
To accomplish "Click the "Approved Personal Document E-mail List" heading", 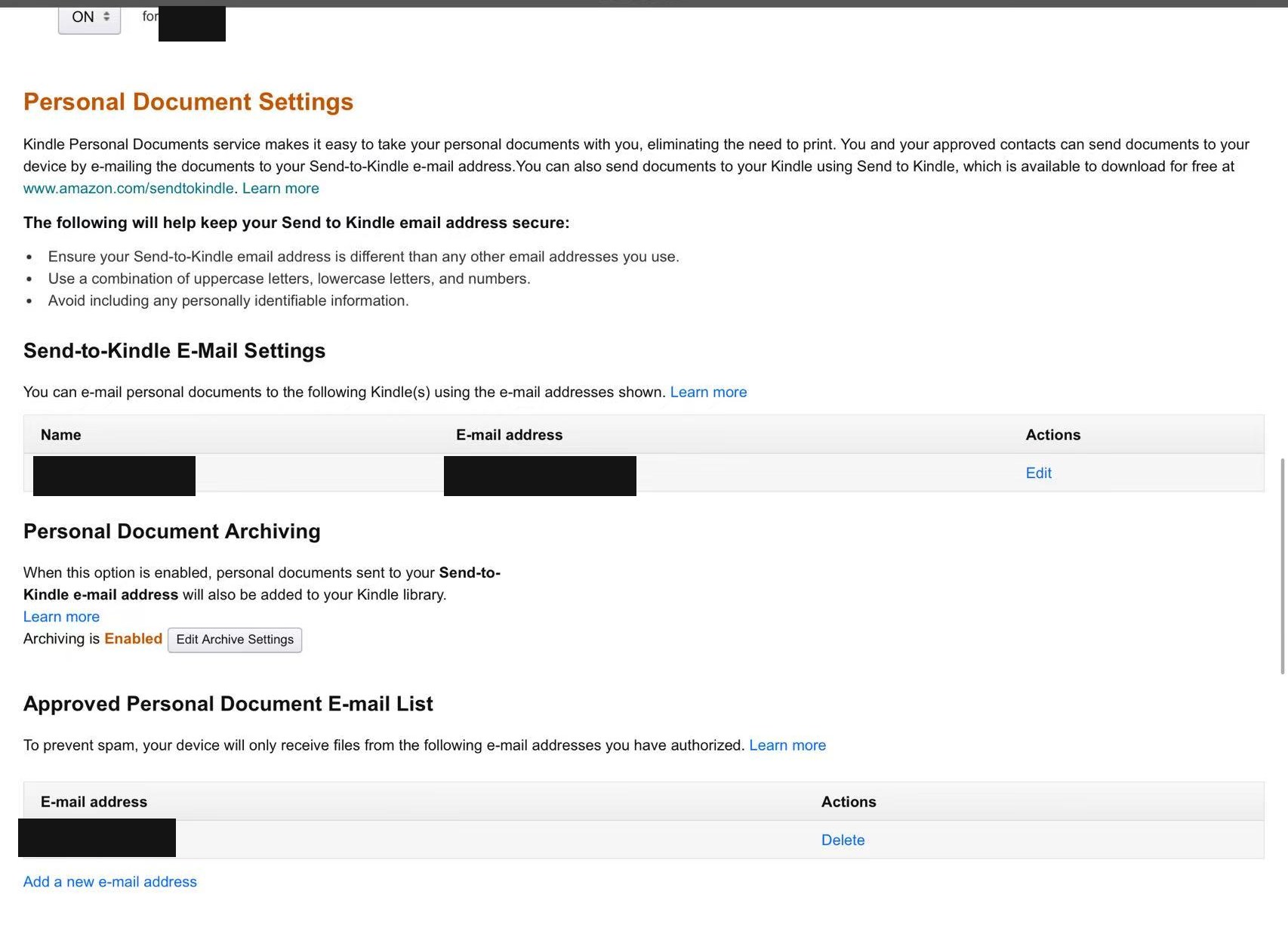I will 228,704.
